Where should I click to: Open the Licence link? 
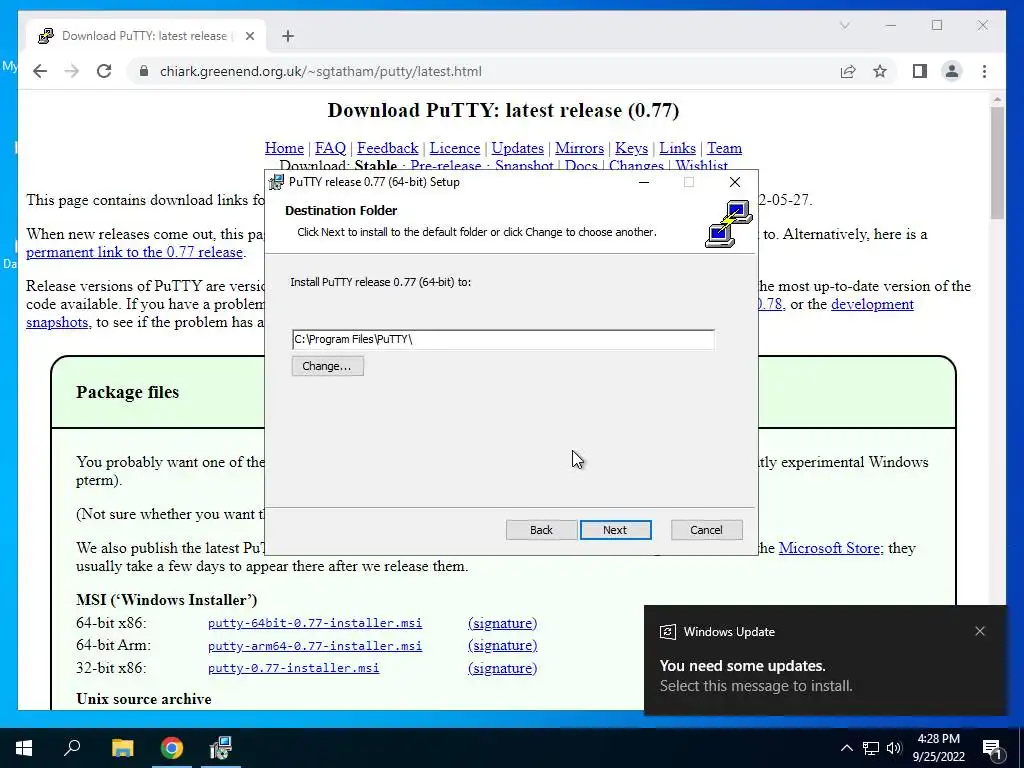(x=455, y=148)
